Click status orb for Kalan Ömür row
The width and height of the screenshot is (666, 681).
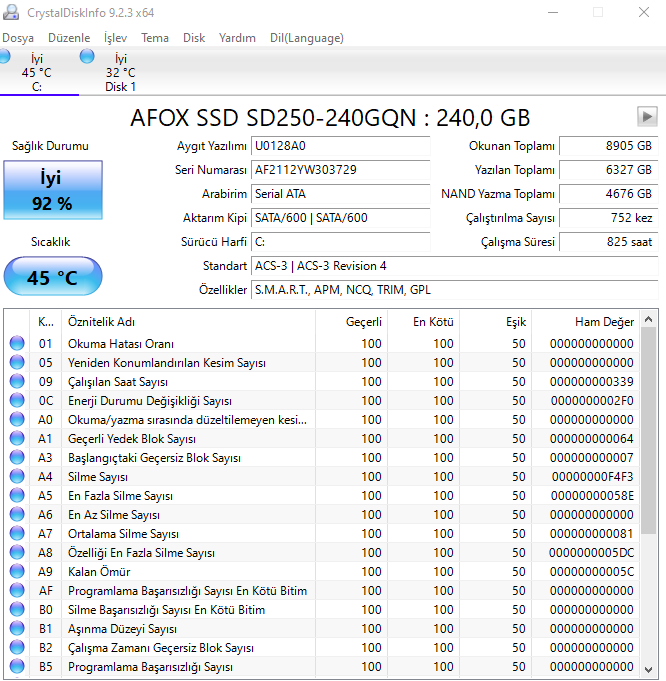click(17, 572)
